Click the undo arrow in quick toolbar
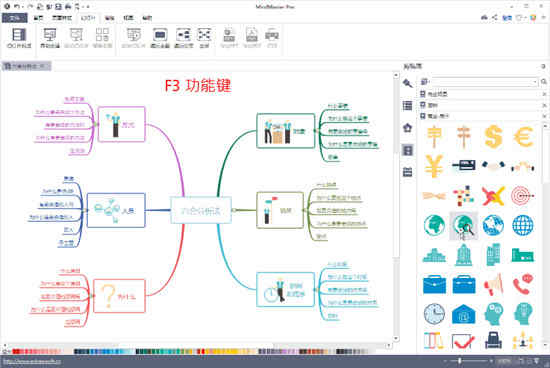Viewport: 550px width, 368px height. click(x=16, y=6)
